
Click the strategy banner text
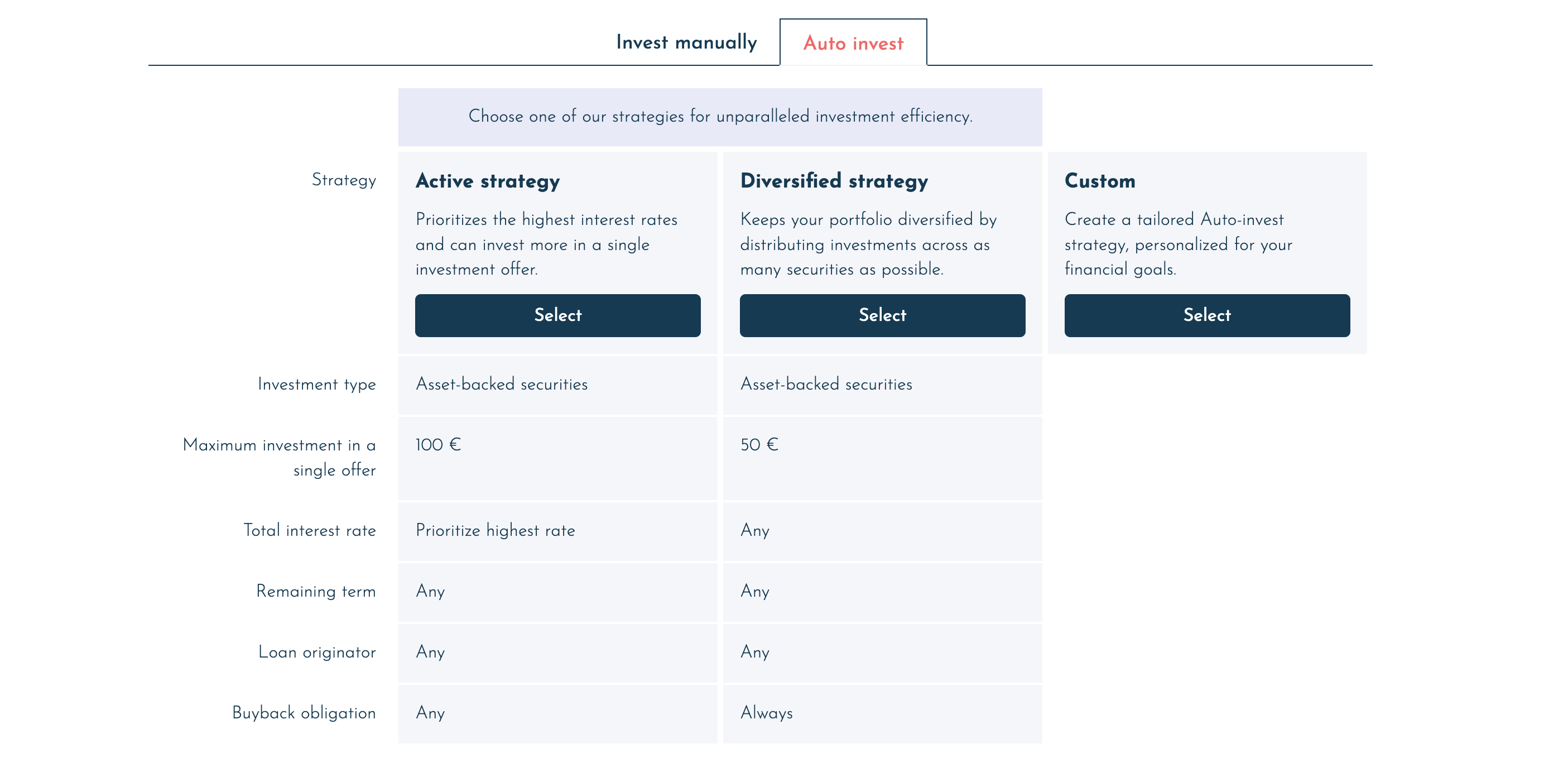(719, 116)
